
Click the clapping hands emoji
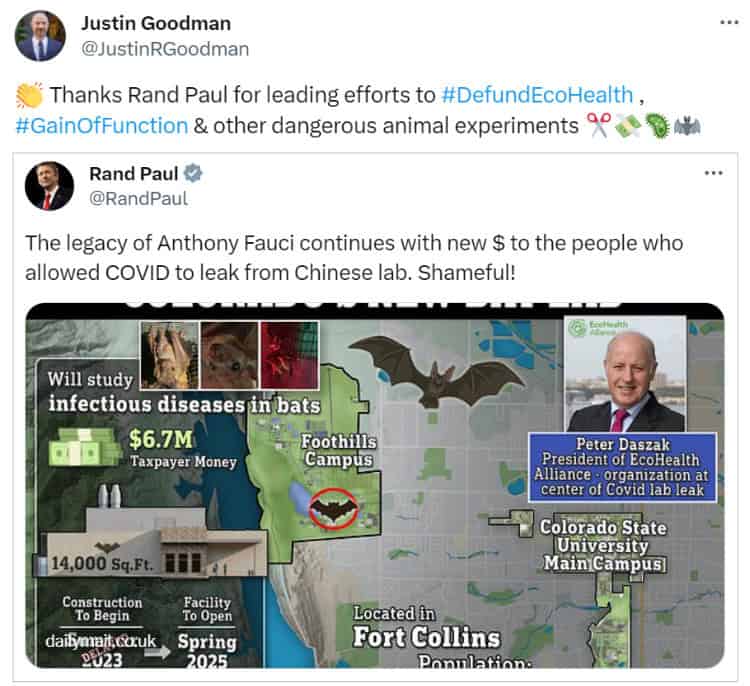[29, 95]
